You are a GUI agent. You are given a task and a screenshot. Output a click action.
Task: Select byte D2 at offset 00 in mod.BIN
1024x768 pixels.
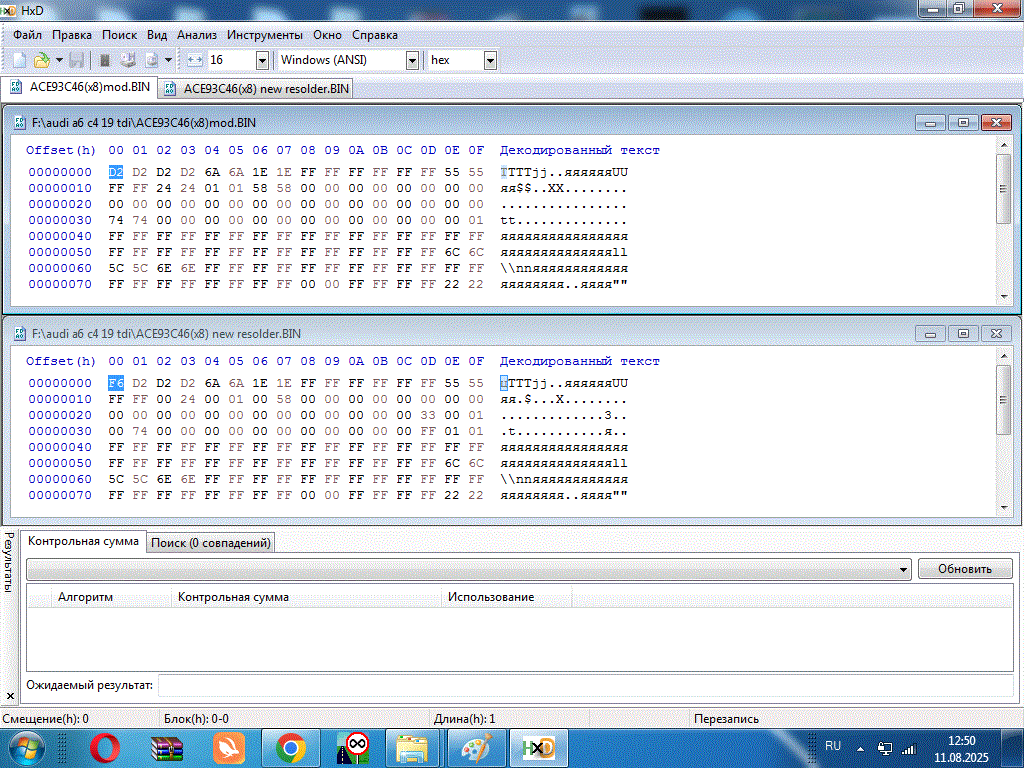pos(116,172)
